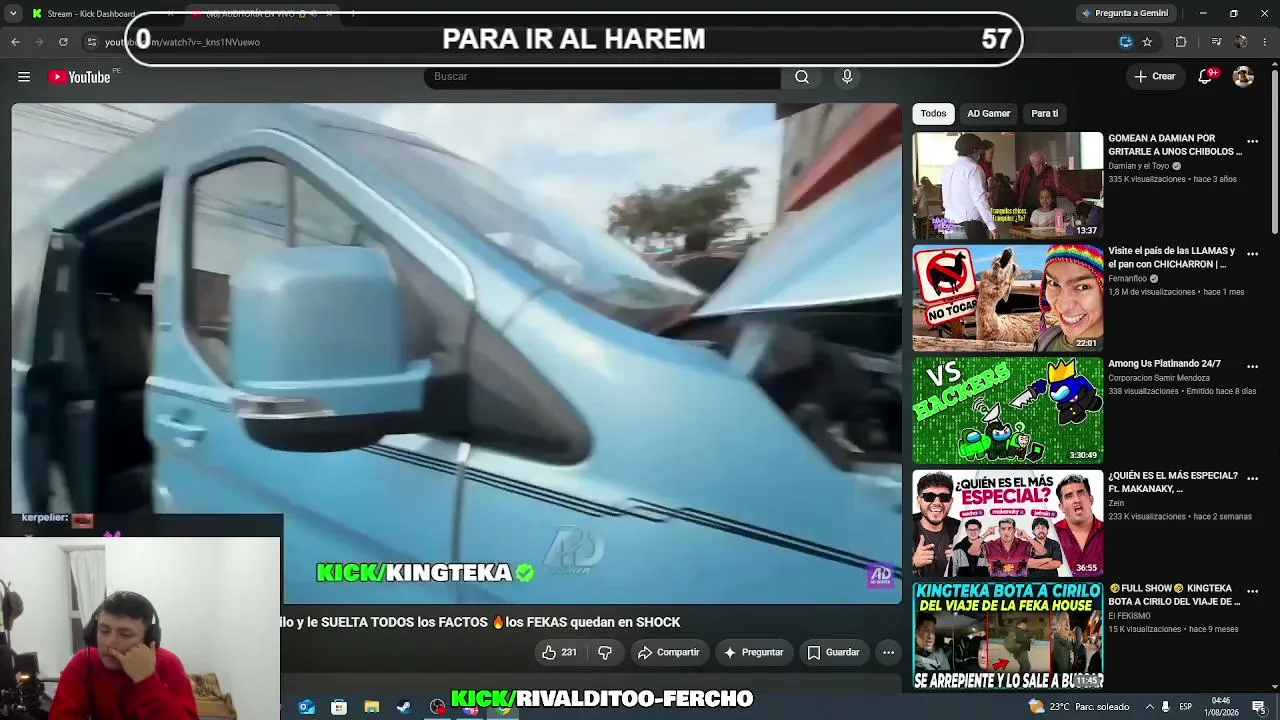This screenshot has height=720, width=1280.
Task: Open the KINGTEKA BOTA A CIRILO thumbnail
Action: [x=1007, y=636]
